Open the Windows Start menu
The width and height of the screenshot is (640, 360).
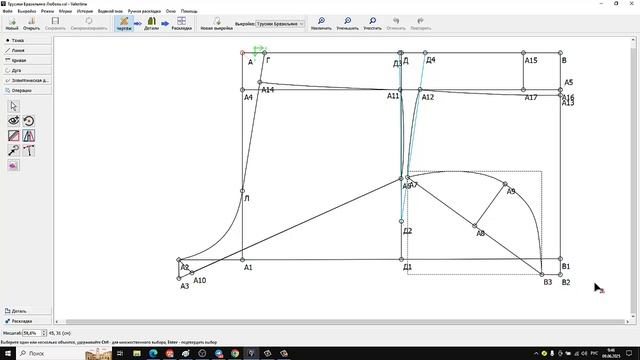(x=8, y=353)
